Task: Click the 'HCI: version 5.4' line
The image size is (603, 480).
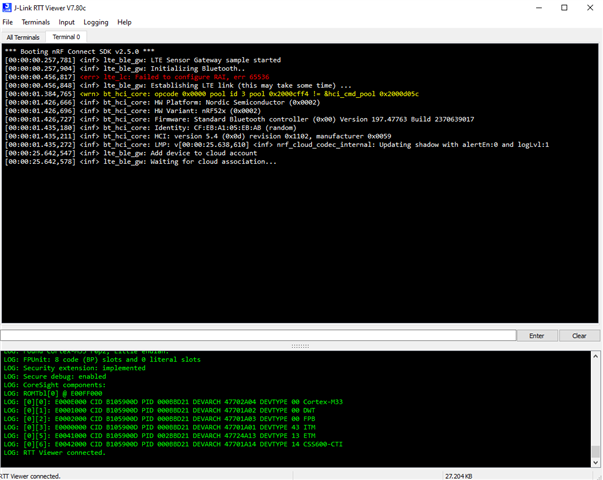Action: pos(198,136)
